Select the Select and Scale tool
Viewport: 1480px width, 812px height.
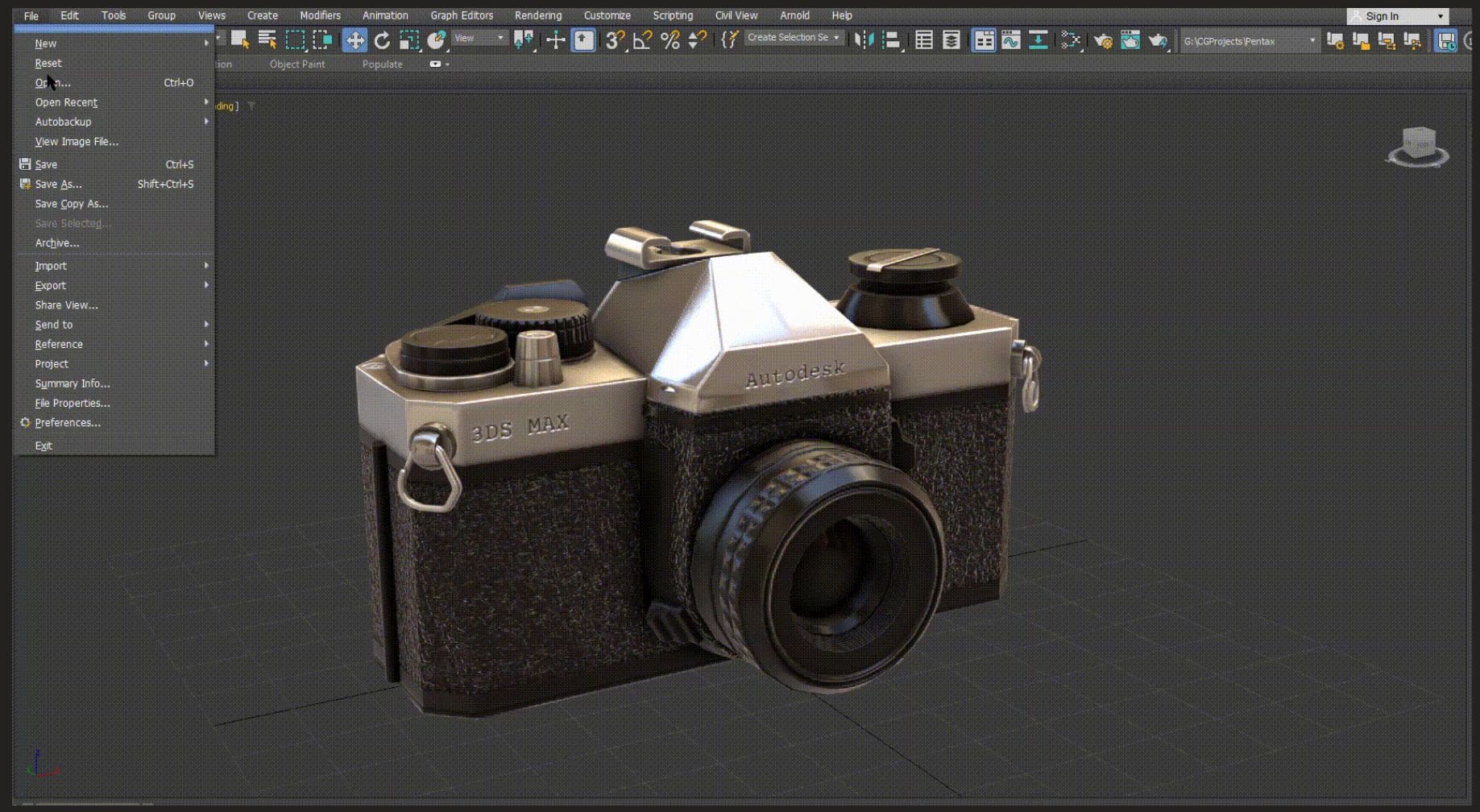[409, 40]
